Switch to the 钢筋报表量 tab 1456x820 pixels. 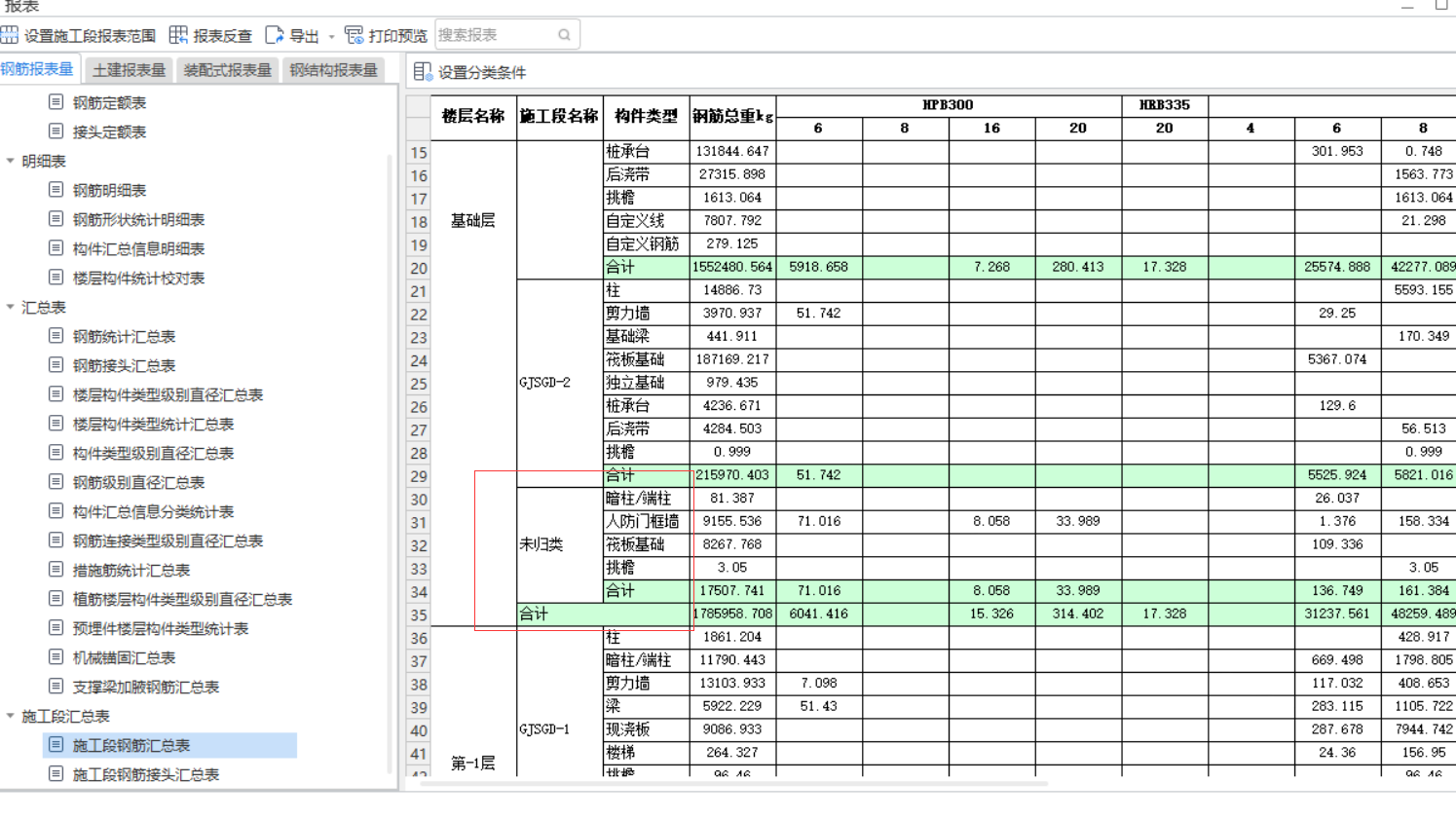click(38, 70)
